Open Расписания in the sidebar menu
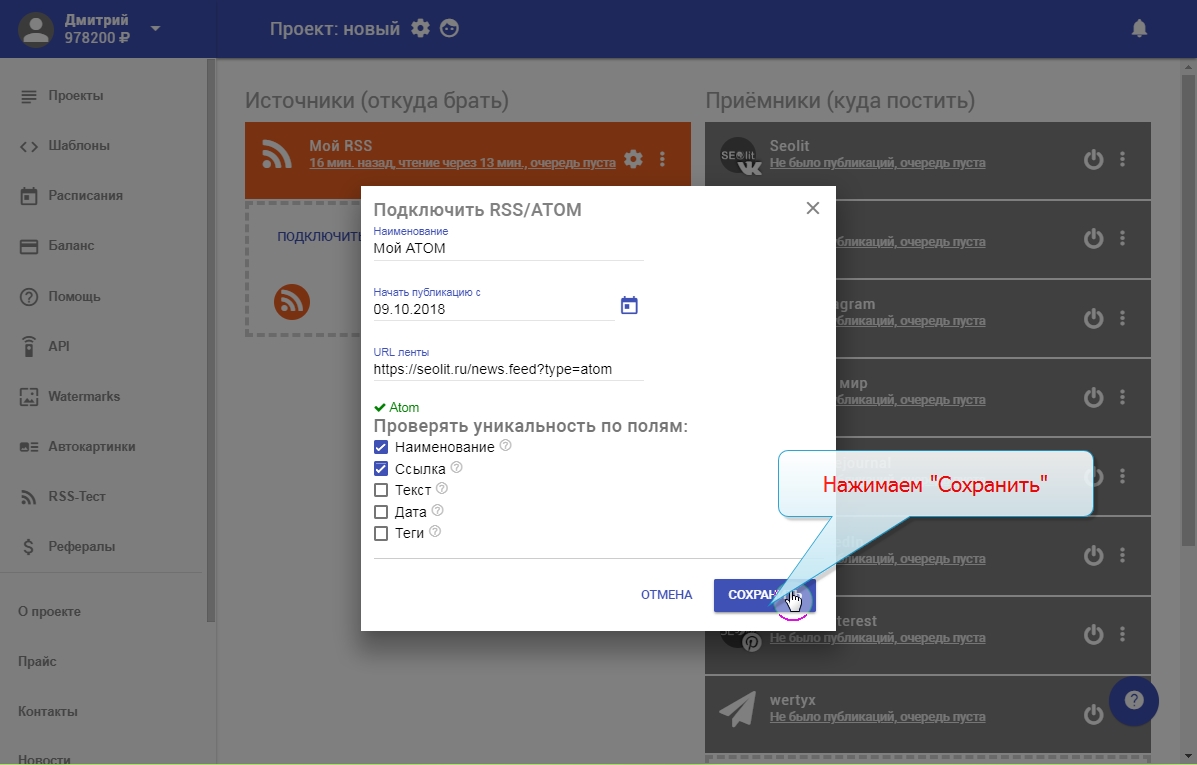 coord(85,196)
